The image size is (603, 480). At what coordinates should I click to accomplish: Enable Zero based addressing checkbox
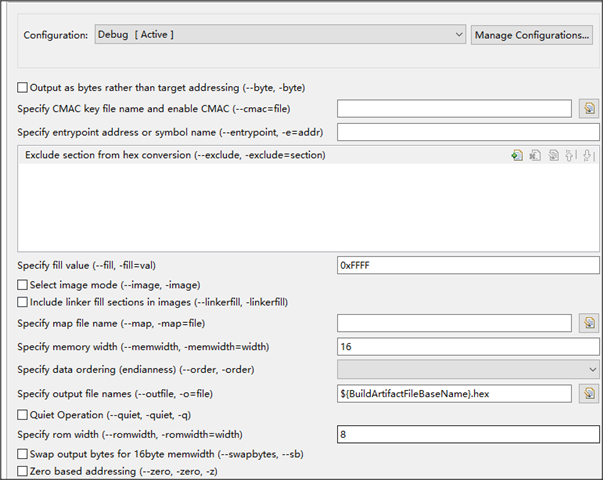click(23, 470)
